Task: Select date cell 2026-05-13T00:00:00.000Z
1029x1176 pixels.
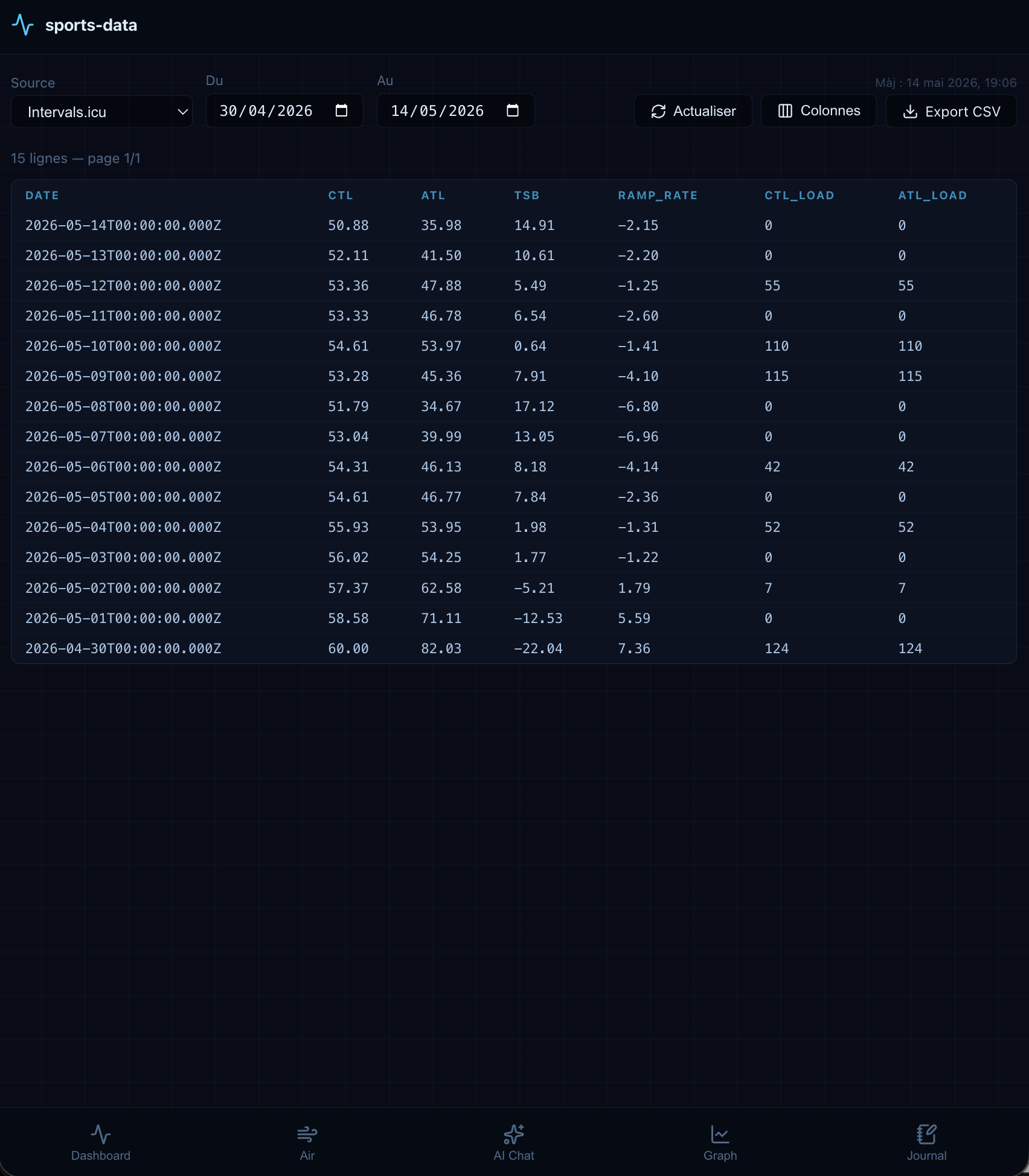Action: point(123,255)
